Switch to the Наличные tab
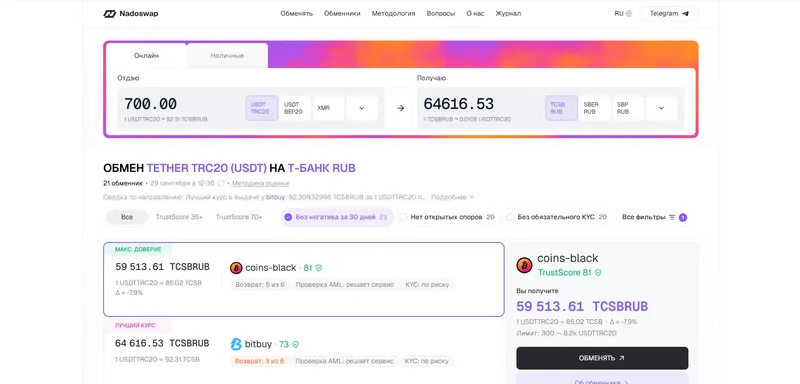The height and width of the screenshot is (384, 800). click(227, 56)
